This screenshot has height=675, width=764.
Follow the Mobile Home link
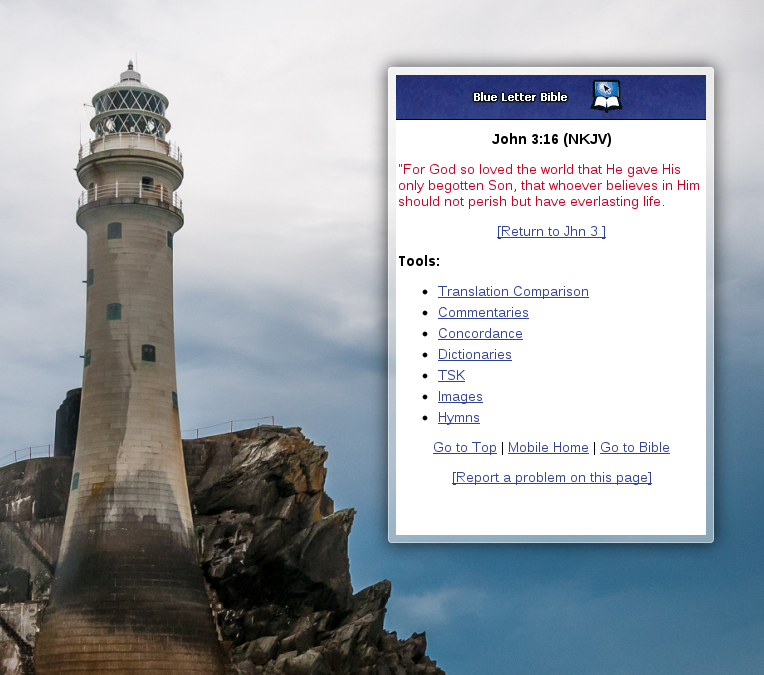[548, 447]
